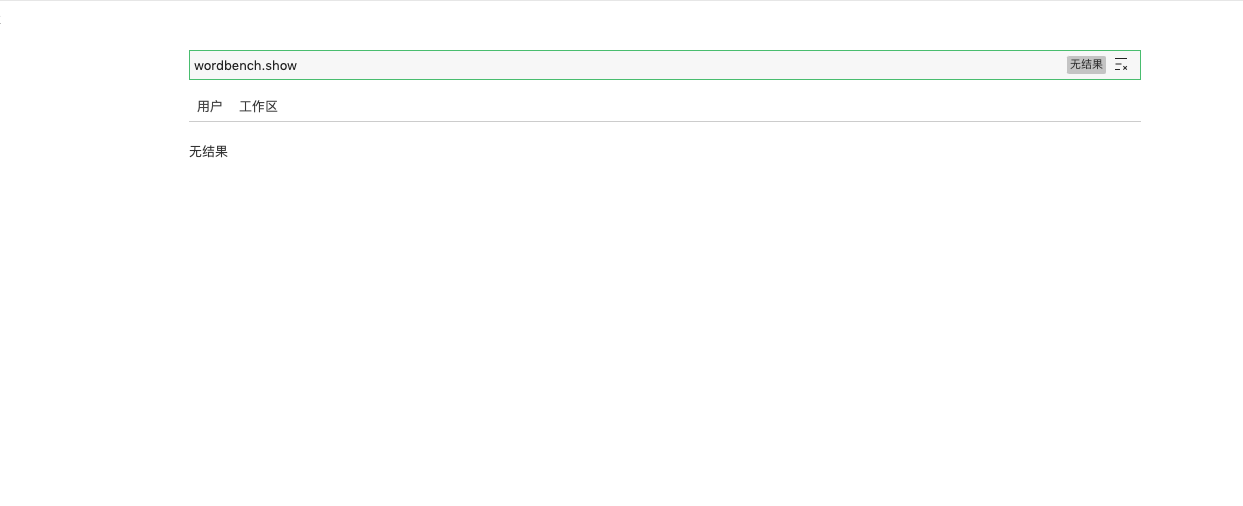Image resolution: width=1243 pixels, height=506 pixels.
Task: Click the wordbench.show text in search bar
Action: (x=245, y=65)
